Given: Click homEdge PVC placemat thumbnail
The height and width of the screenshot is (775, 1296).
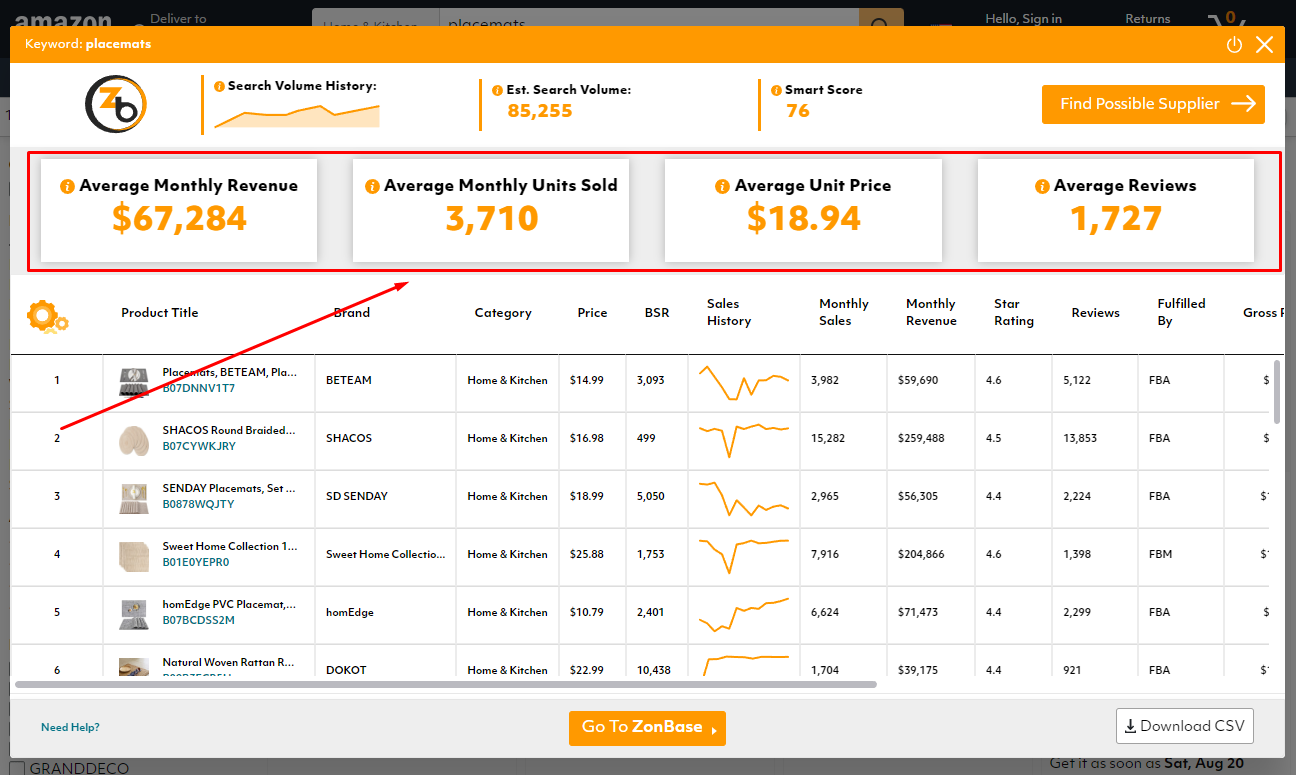Looking at the screenshot, I should (134, 613).
